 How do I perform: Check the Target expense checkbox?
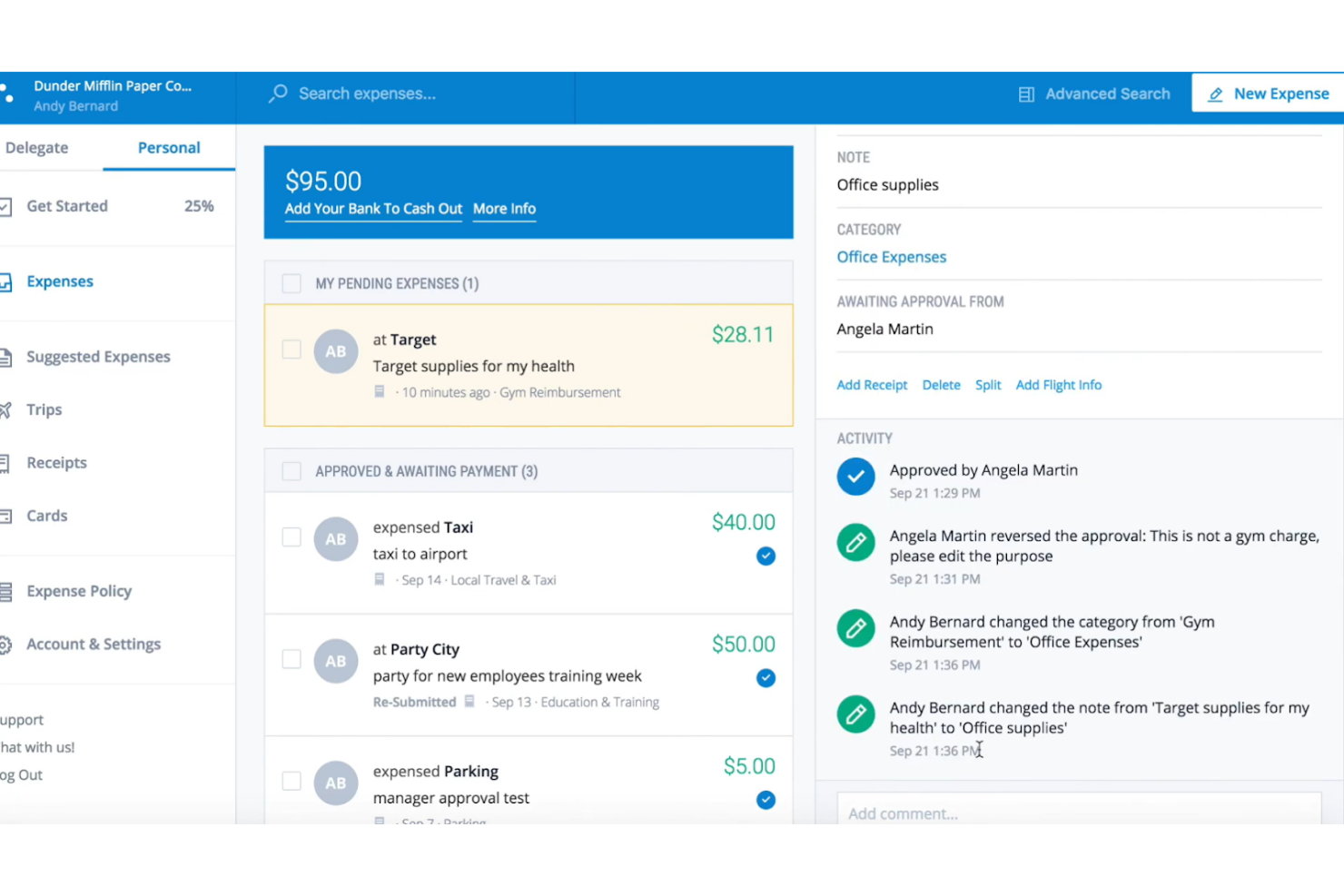click(x=292, y=349)
